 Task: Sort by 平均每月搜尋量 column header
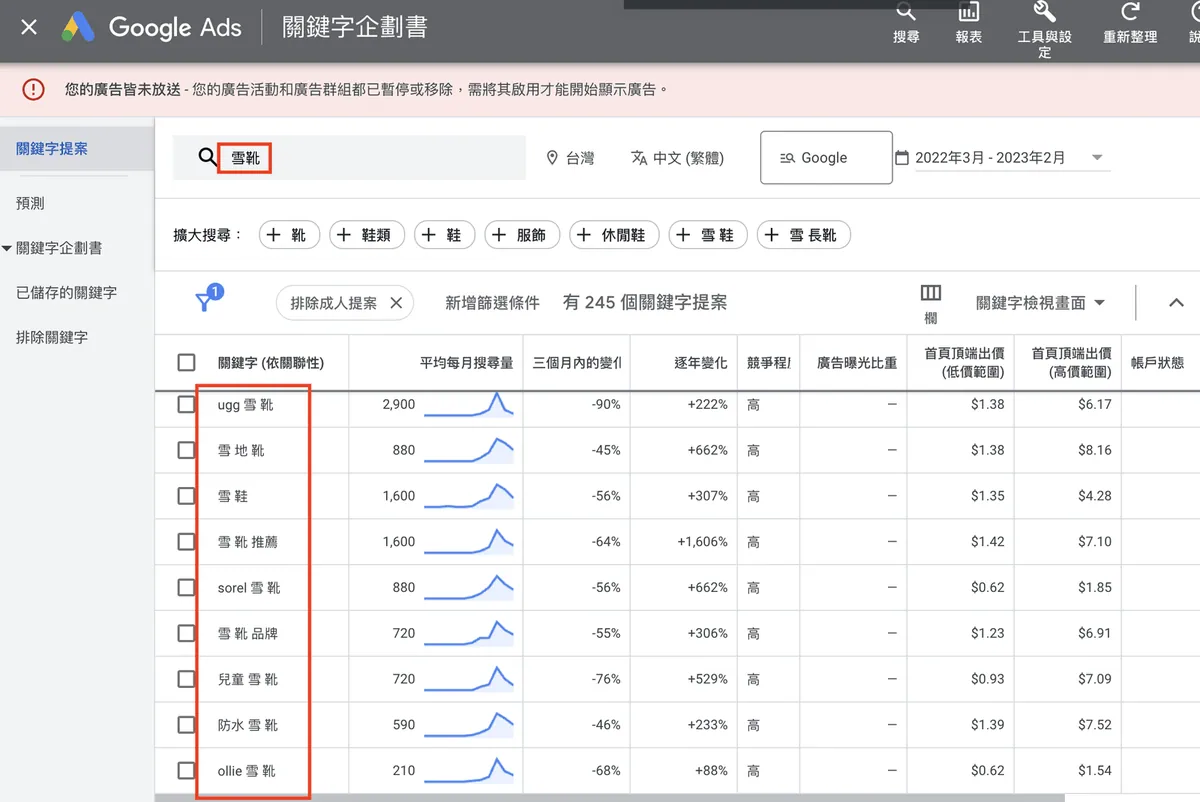[x=466, y=363]
